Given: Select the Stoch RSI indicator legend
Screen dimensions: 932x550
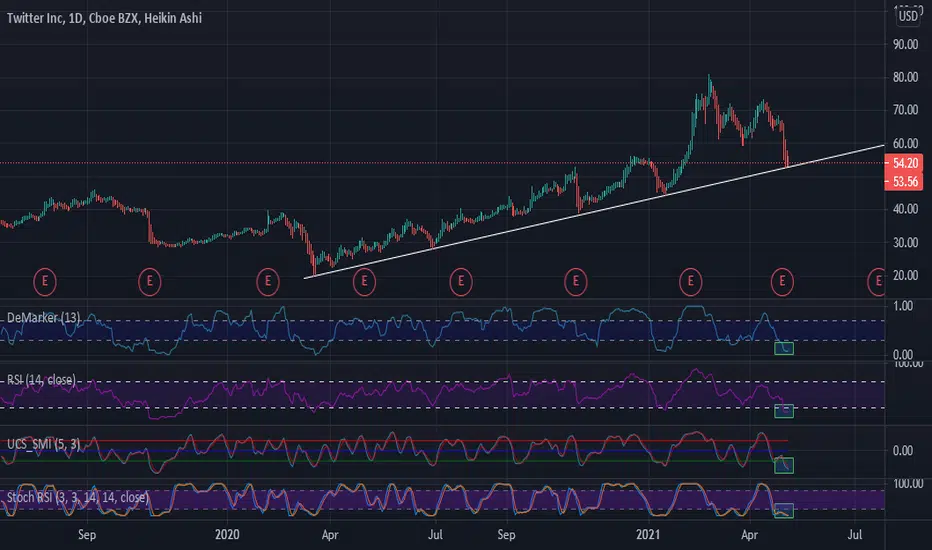Looking at the screenshot, I should [77, 497].
